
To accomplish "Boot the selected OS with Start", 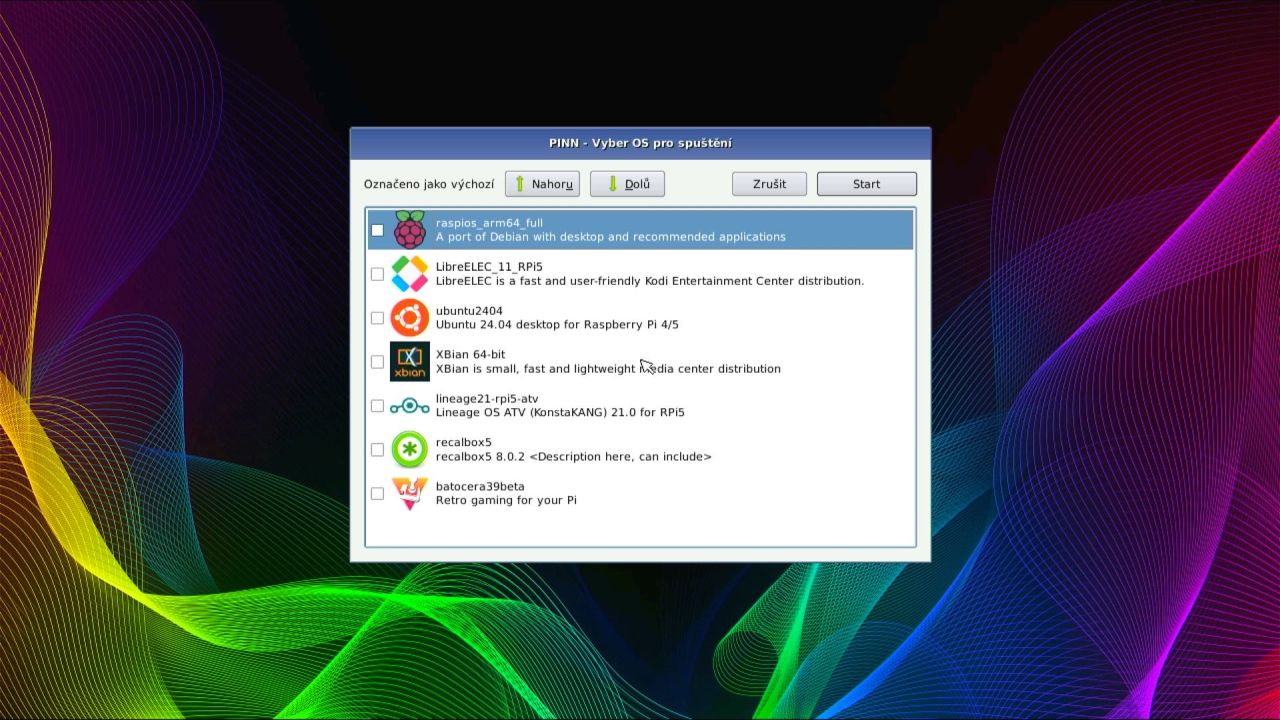I will [866, 184].
